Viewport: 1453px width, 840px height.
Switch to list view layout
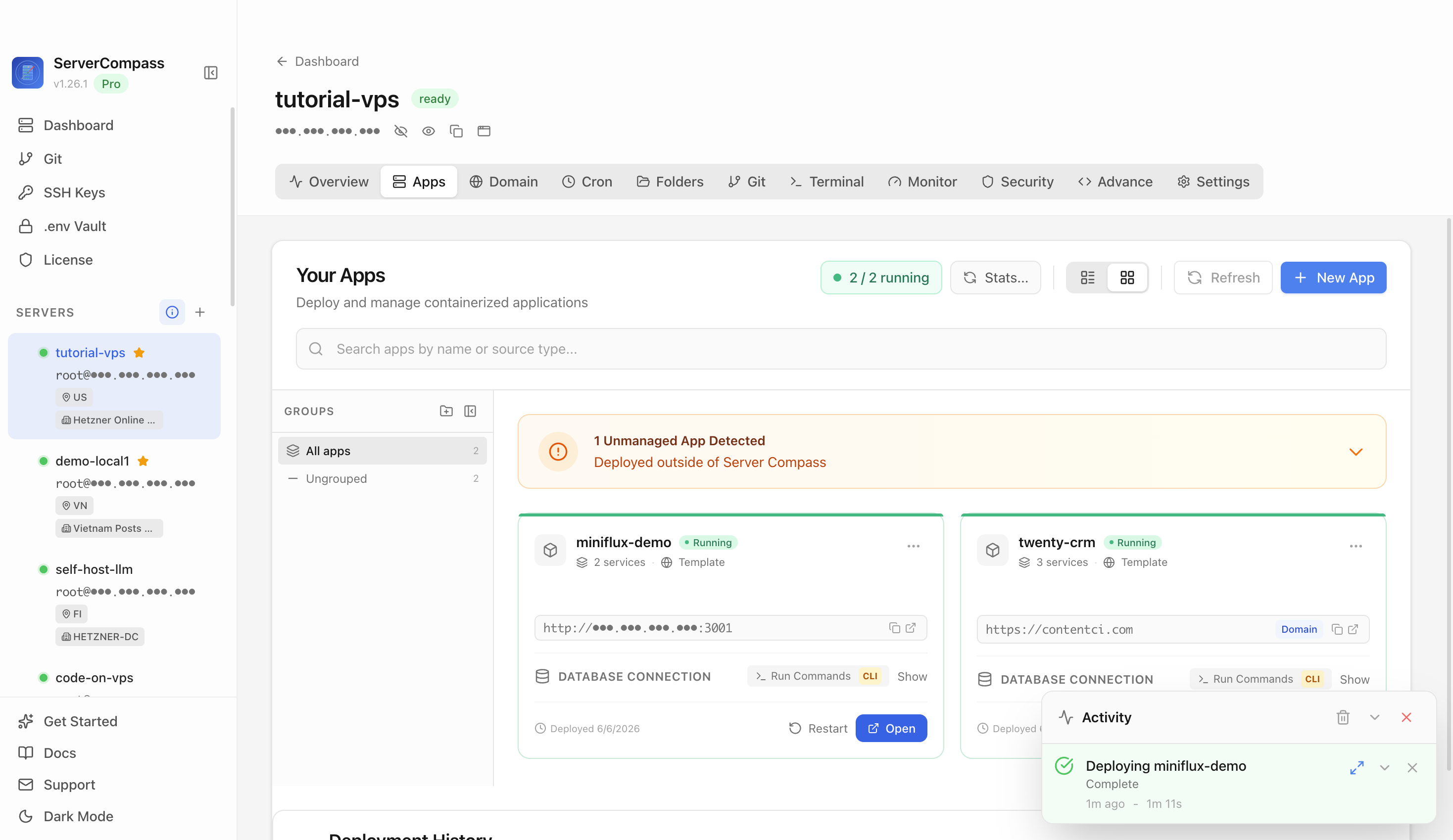[x=1087, y=278]
